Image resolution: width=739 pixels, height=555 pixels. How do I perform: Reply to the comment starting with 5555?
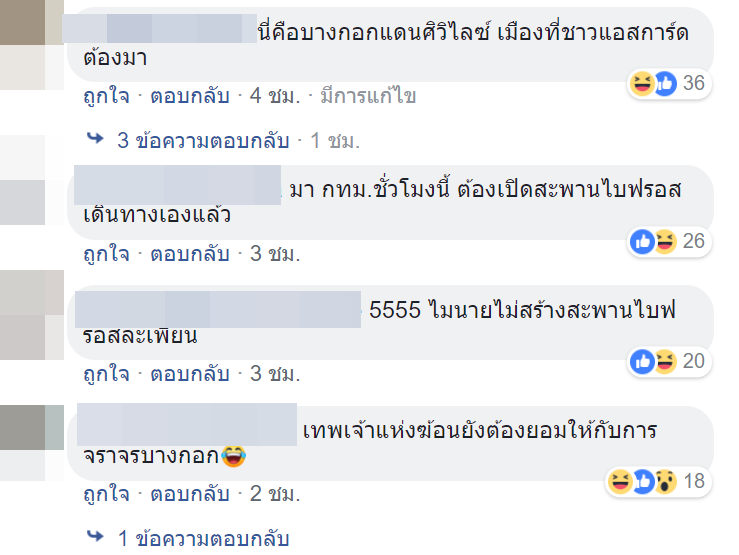[189, 375]
